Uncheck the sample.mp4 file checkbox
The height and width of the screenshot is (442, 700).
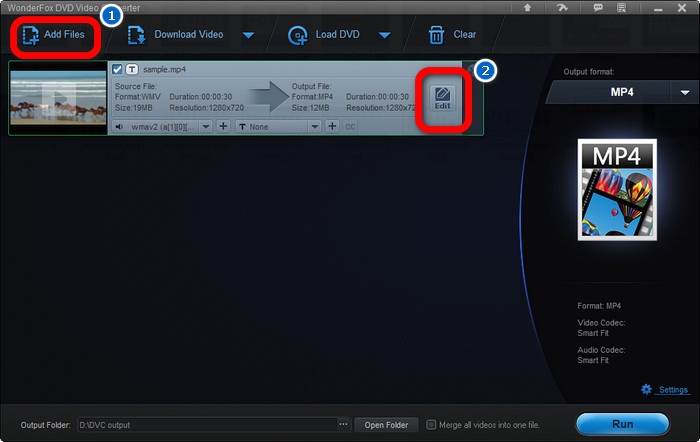(x=117, y=69)
